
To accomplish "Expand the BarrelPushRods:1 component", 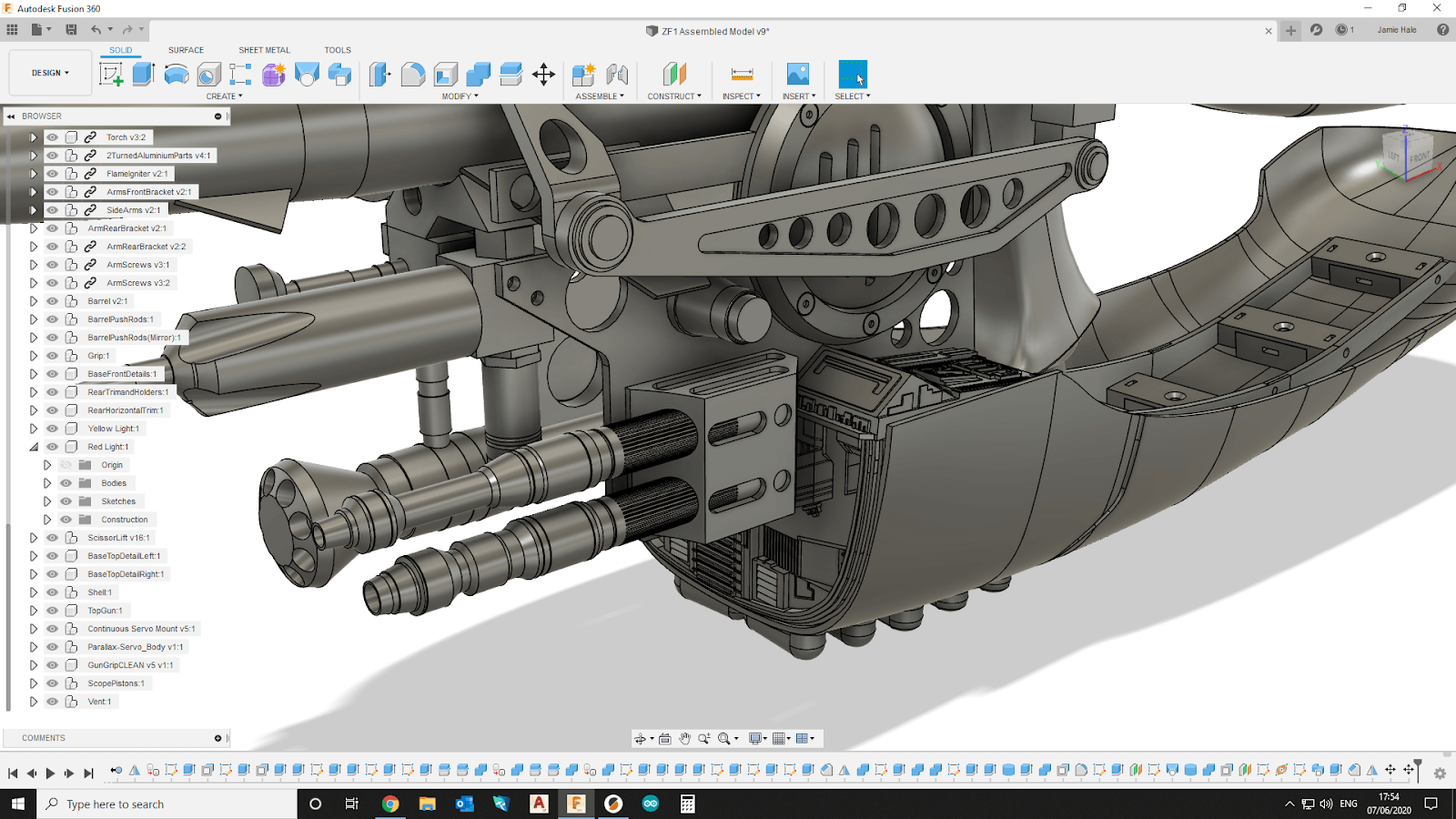I will coord(34,319).
